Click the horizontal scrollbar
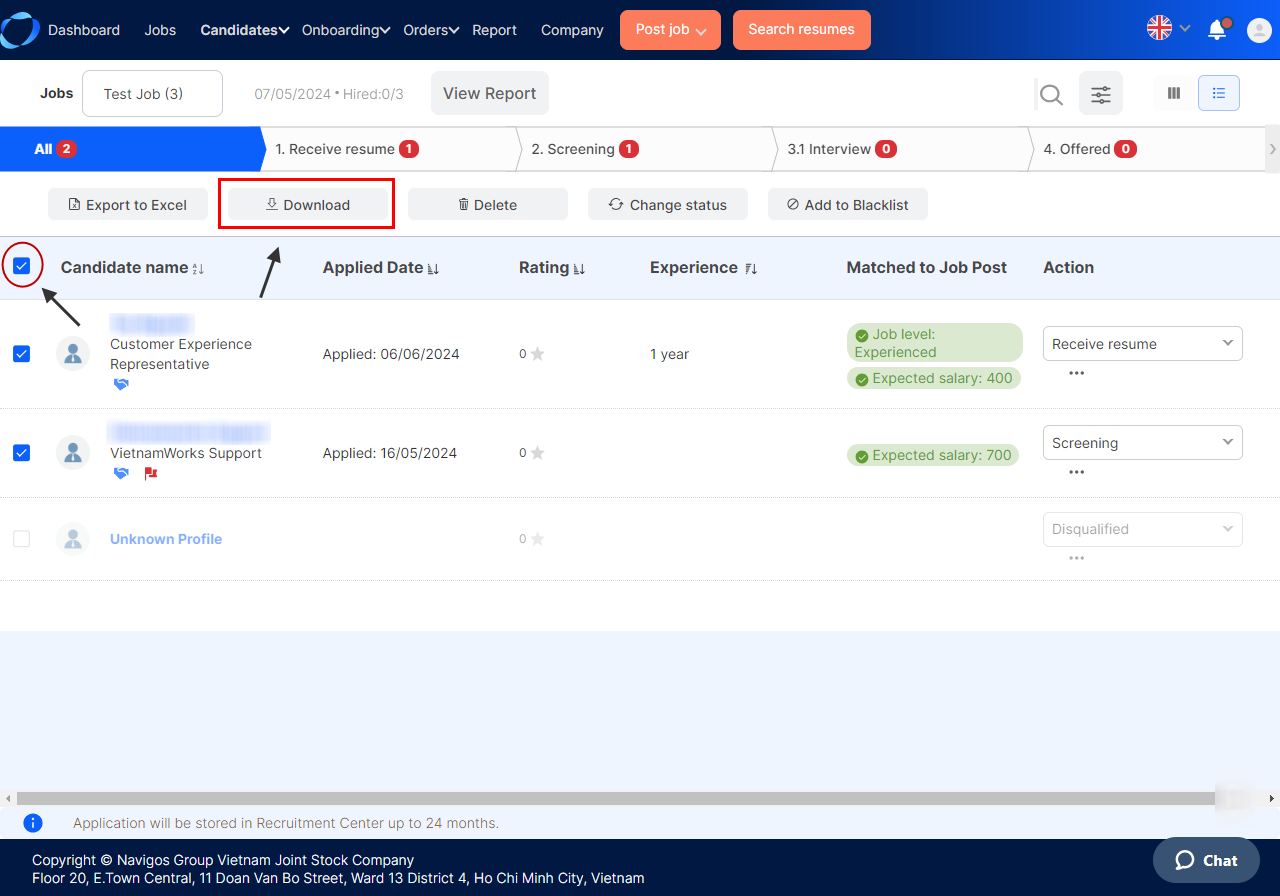1280x896 pixels. 615,799
